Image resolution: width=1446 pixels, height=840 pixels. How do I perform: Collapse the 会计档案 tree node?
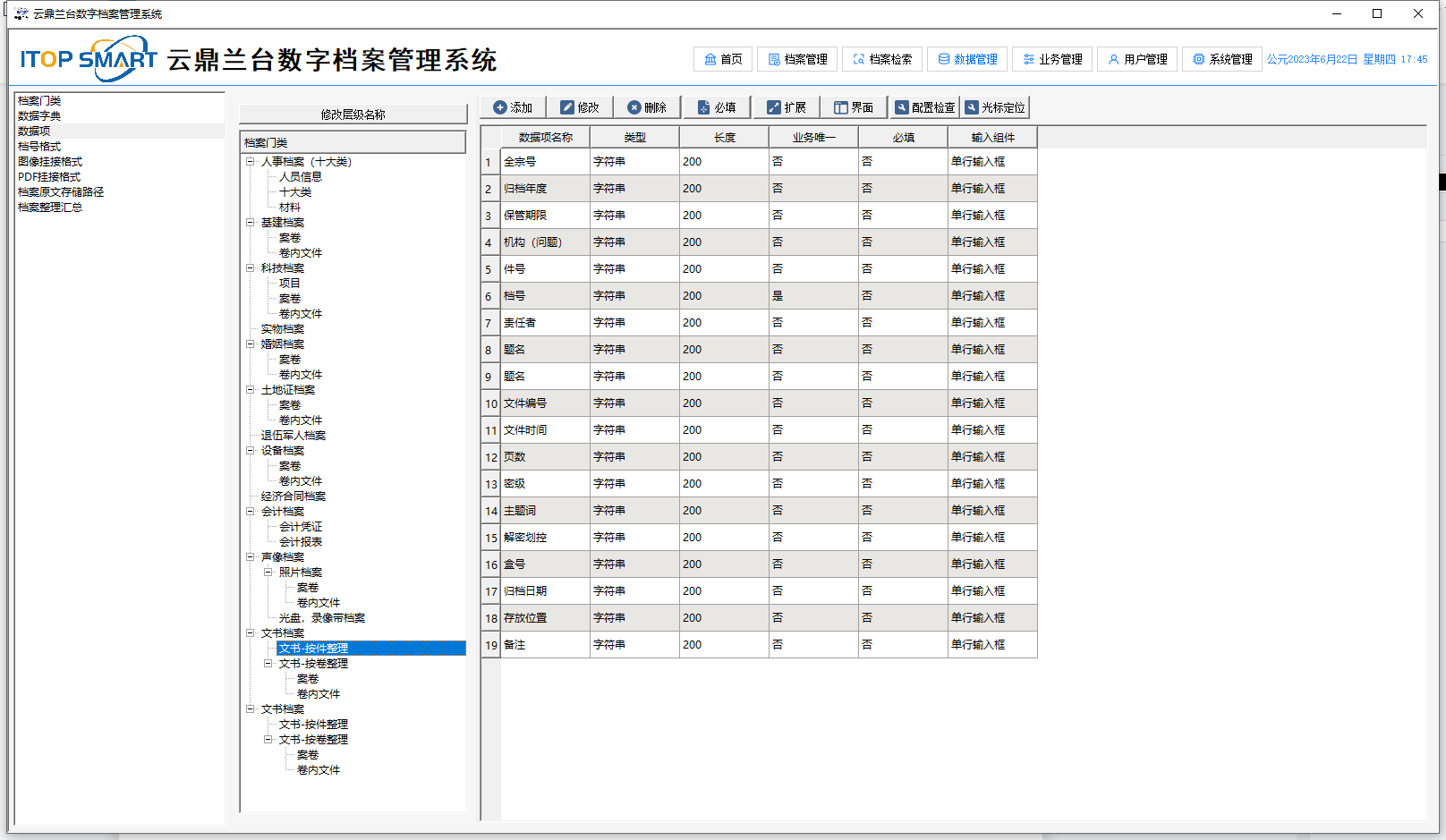(251, 512)
